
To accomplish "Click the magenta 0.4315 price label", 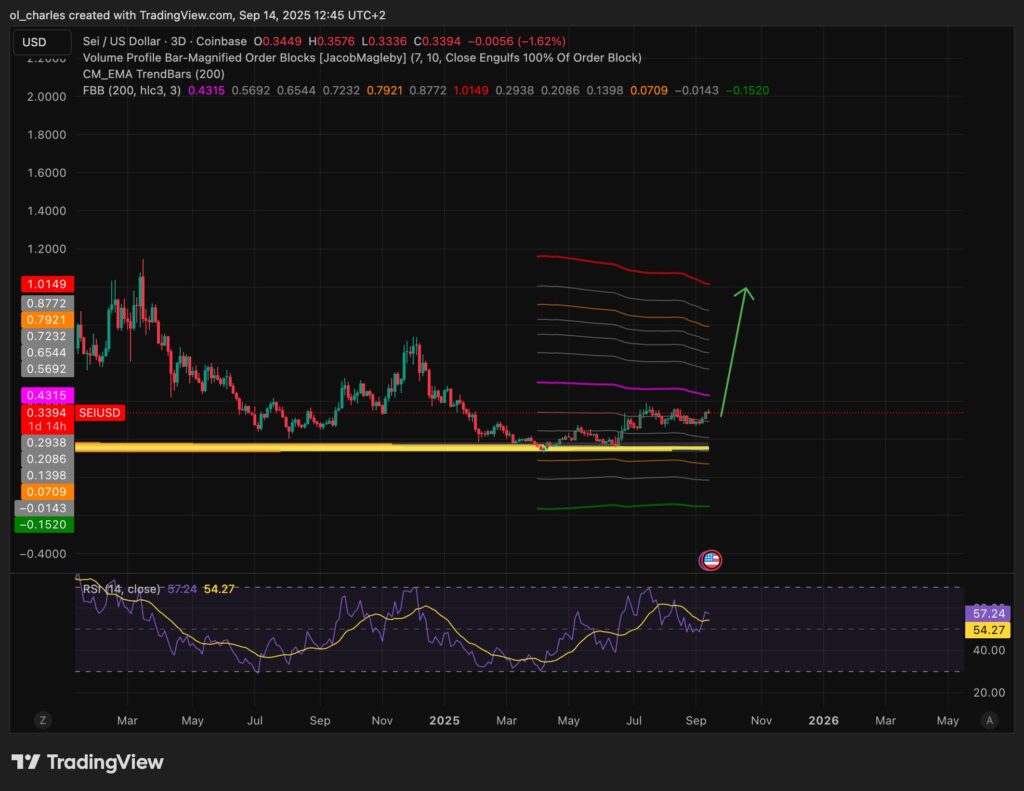I will (x=46, y=396).
